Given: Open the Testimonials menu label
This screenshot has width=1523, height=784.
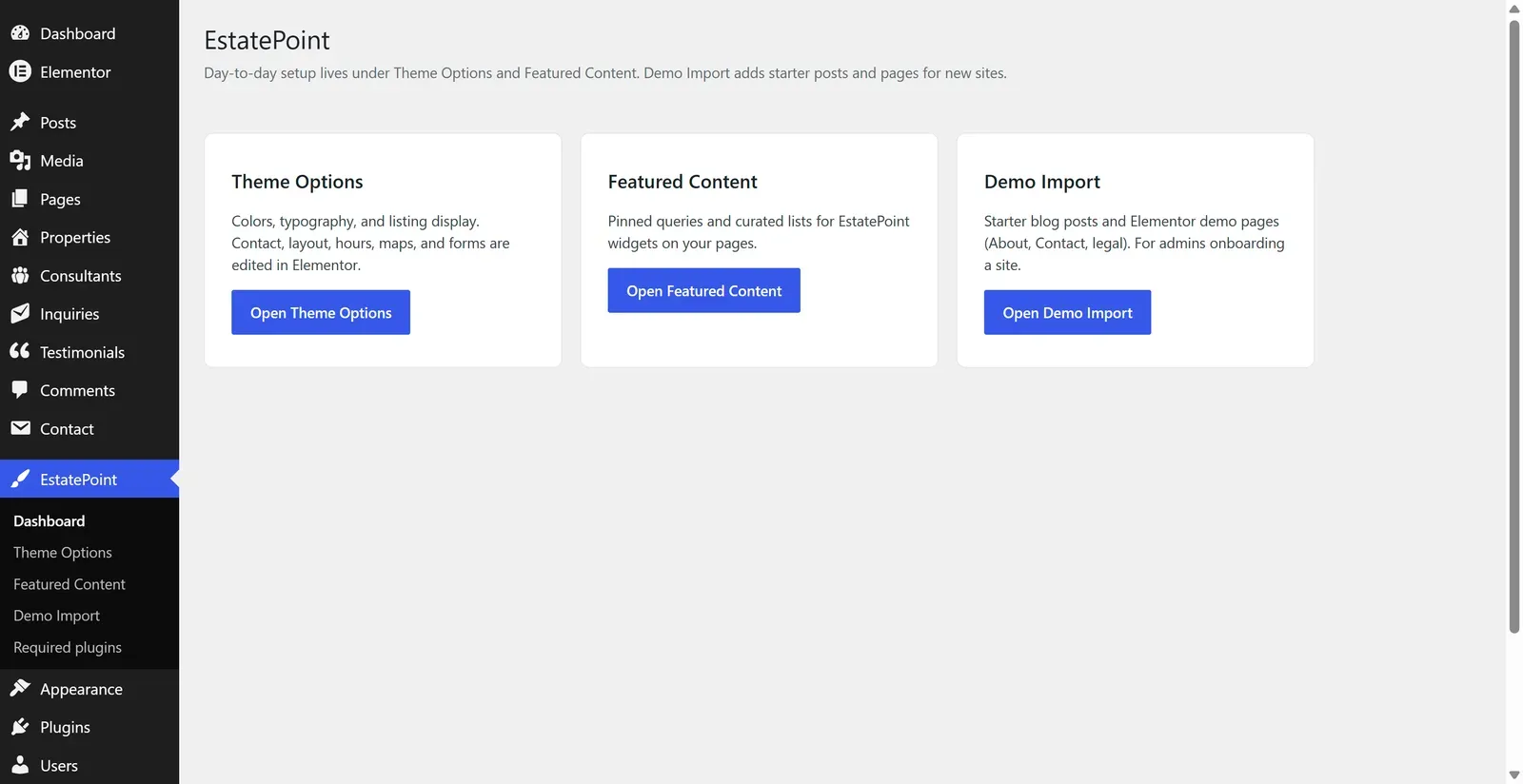Looking at the screenshot, I should [82, 352].
